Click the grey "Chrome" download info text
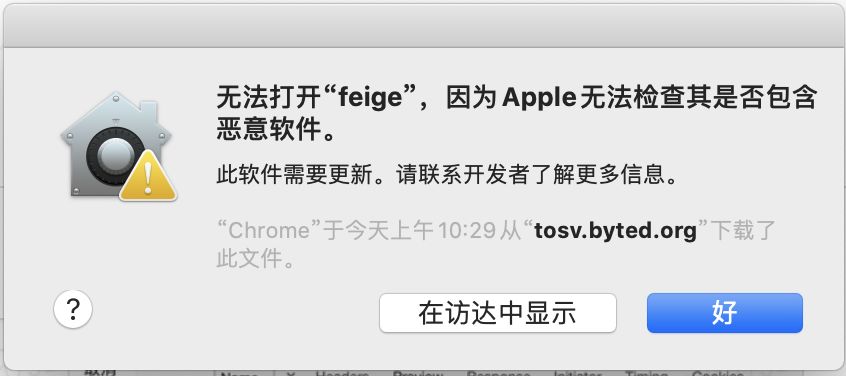Screen dimensions: 846x376 [x=496, y=244]
